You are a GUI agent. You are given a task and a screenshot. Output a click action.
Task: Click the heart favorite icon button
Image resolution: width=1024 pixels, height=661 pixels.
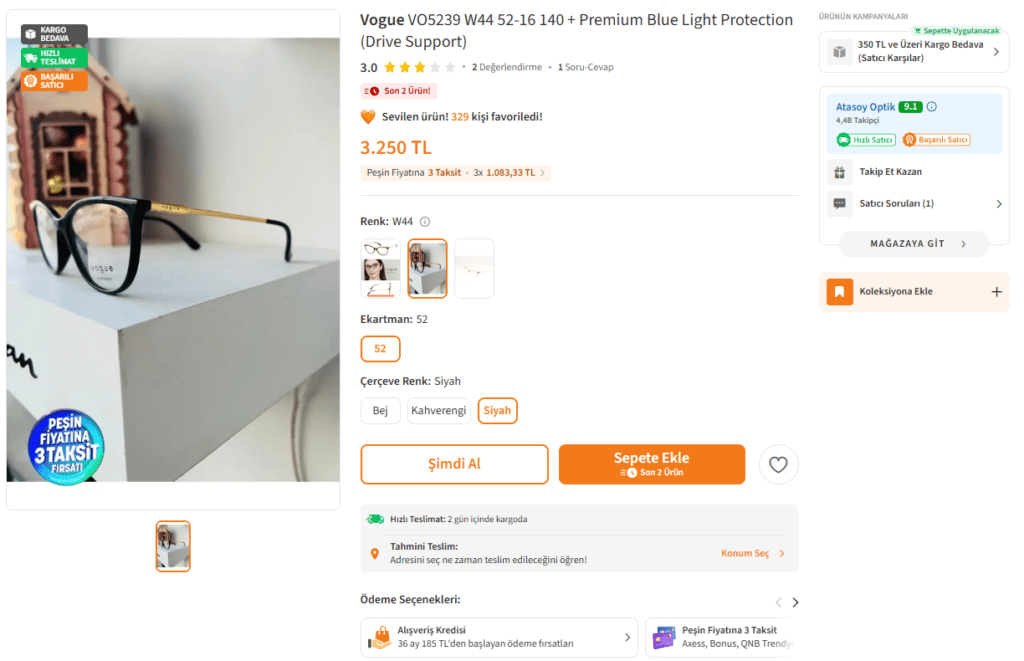779,464
